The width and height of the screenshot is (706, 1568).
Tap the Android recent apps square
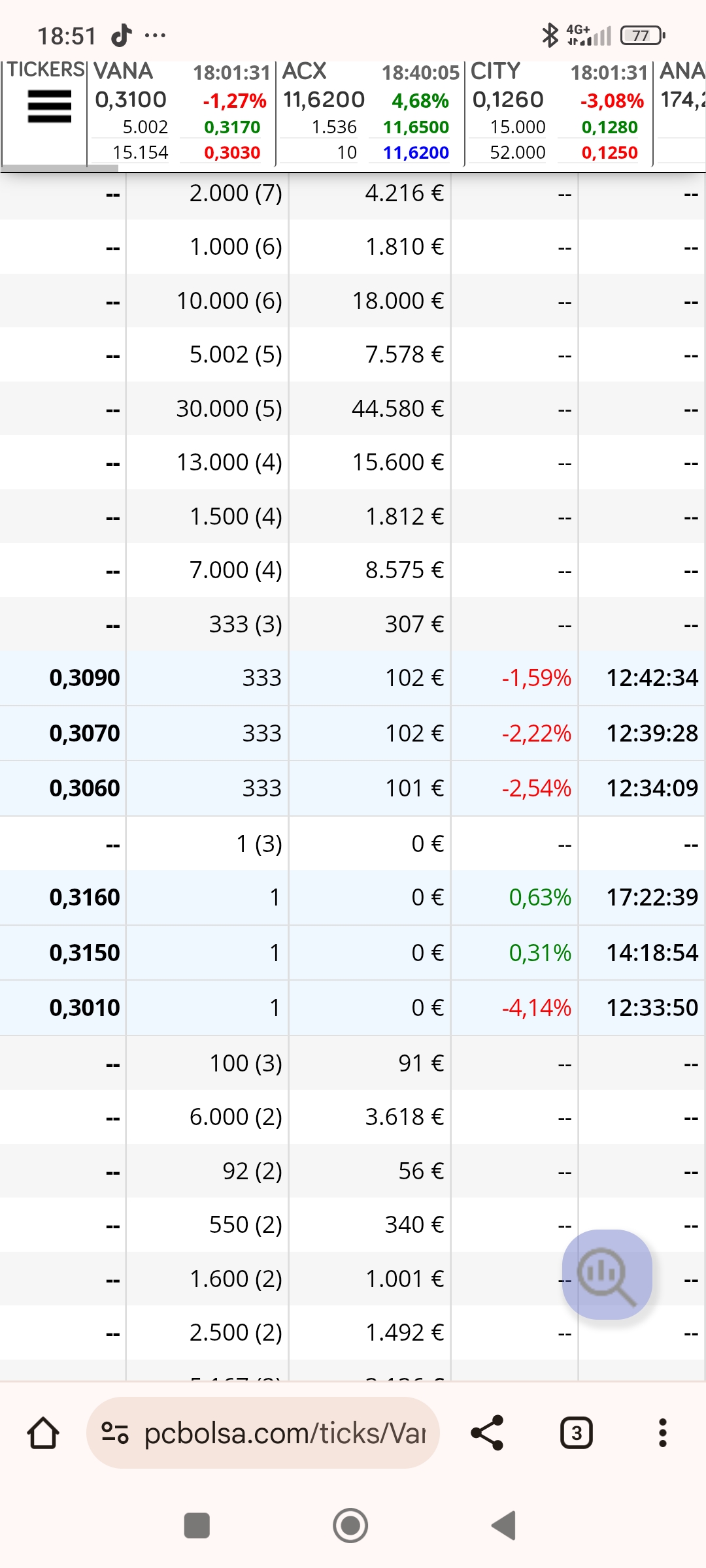point(197,1526)
